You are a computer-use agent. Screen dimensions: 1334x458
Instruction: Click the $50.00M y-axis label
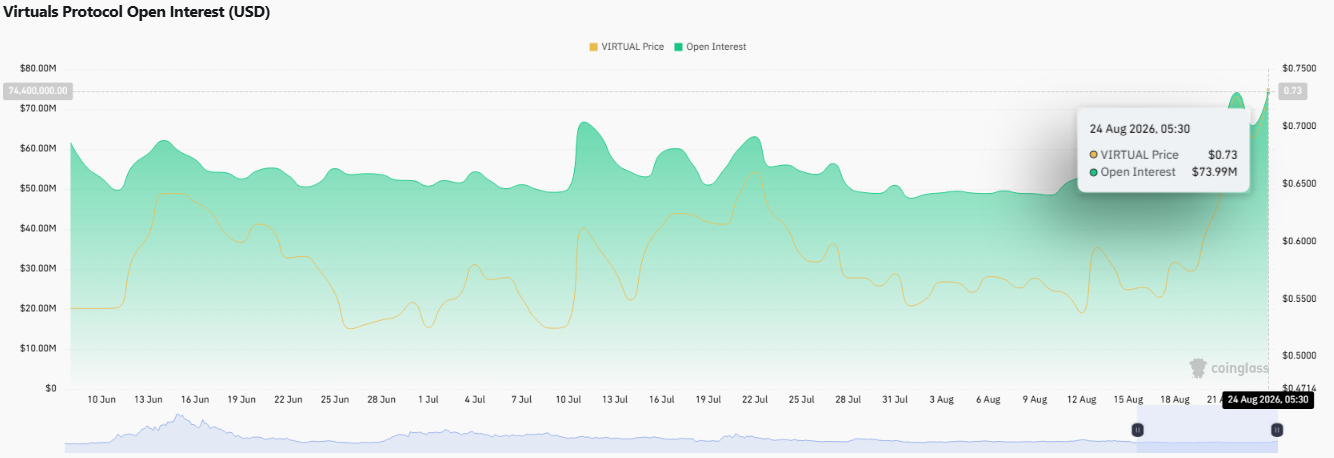38,188
